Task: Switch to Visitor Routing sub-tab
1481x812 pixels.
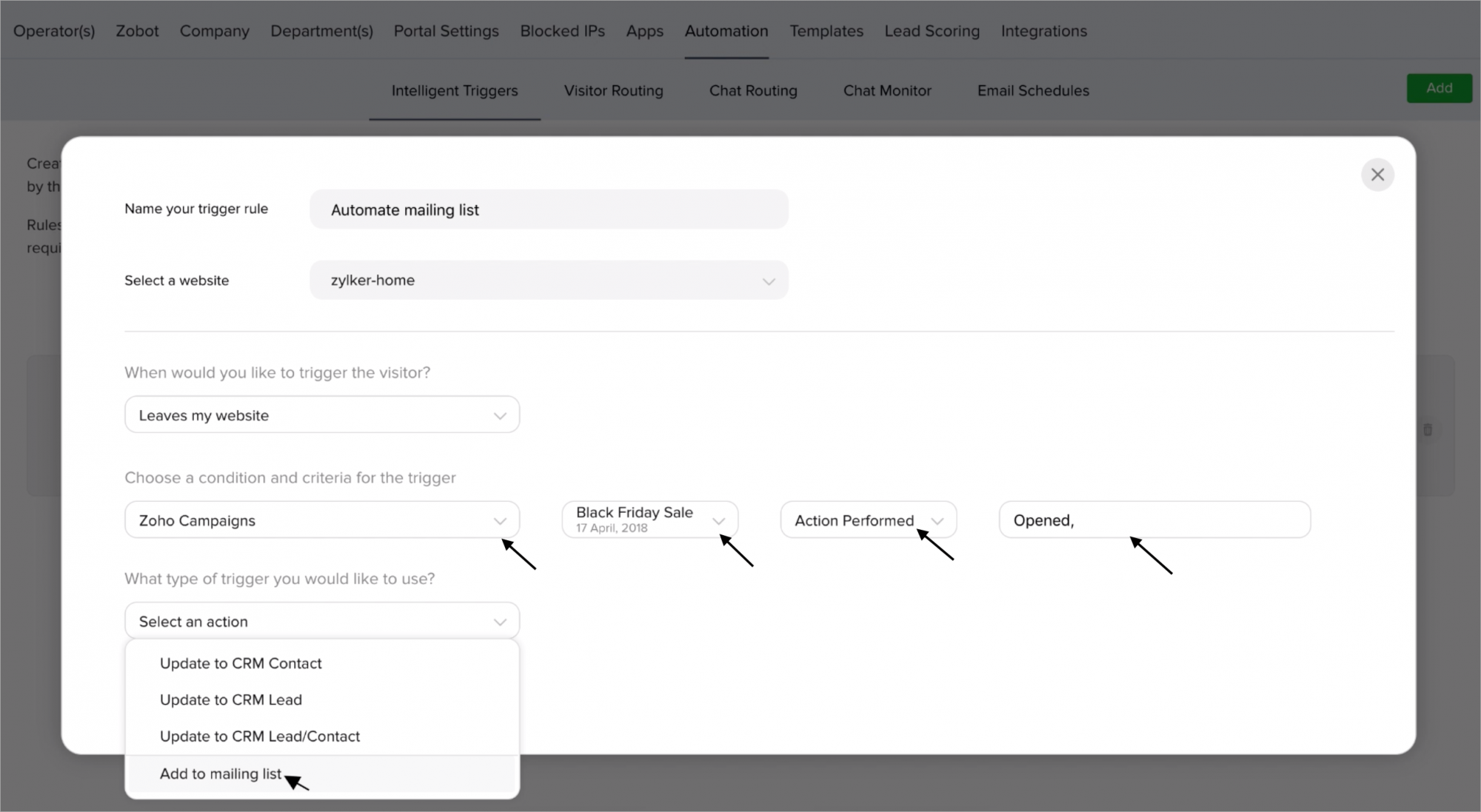Action: pyautogui.click(x=613, y=90)
